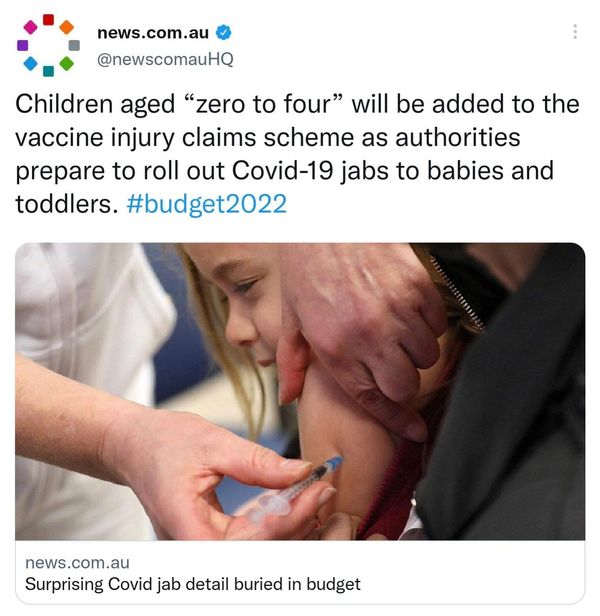Click the blue verified badge checkmark

(224, 33)
